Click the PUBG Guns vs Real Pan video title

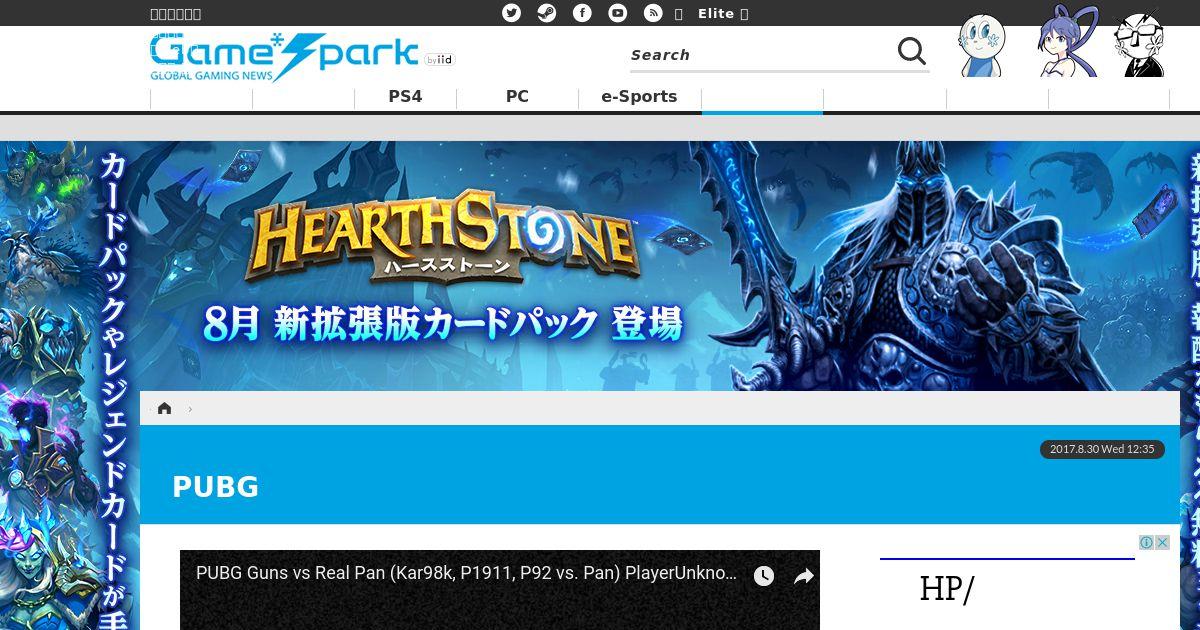tap(466, 574)
